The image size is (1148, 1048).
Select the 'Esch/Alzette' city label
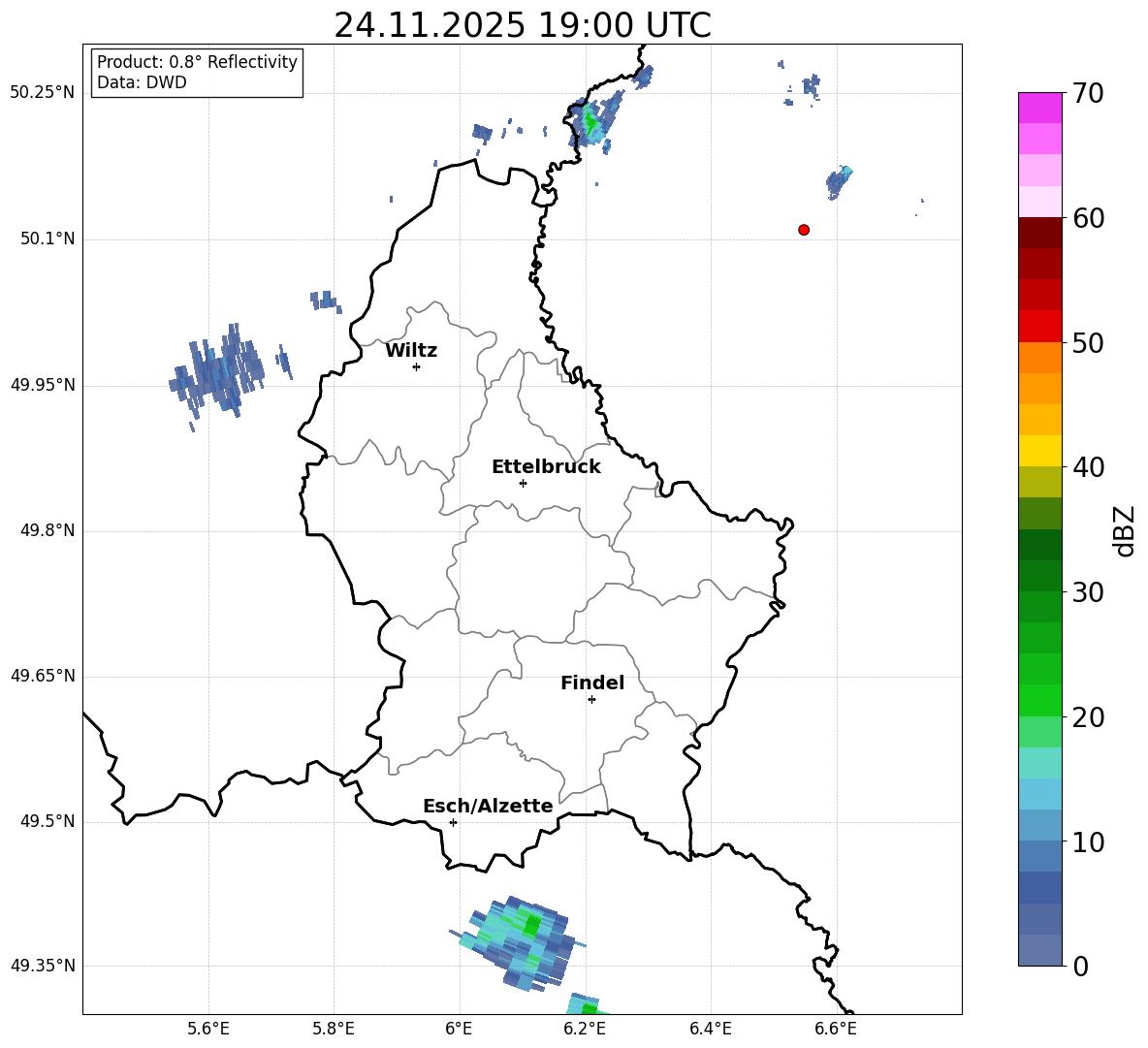tap(488, 806)
